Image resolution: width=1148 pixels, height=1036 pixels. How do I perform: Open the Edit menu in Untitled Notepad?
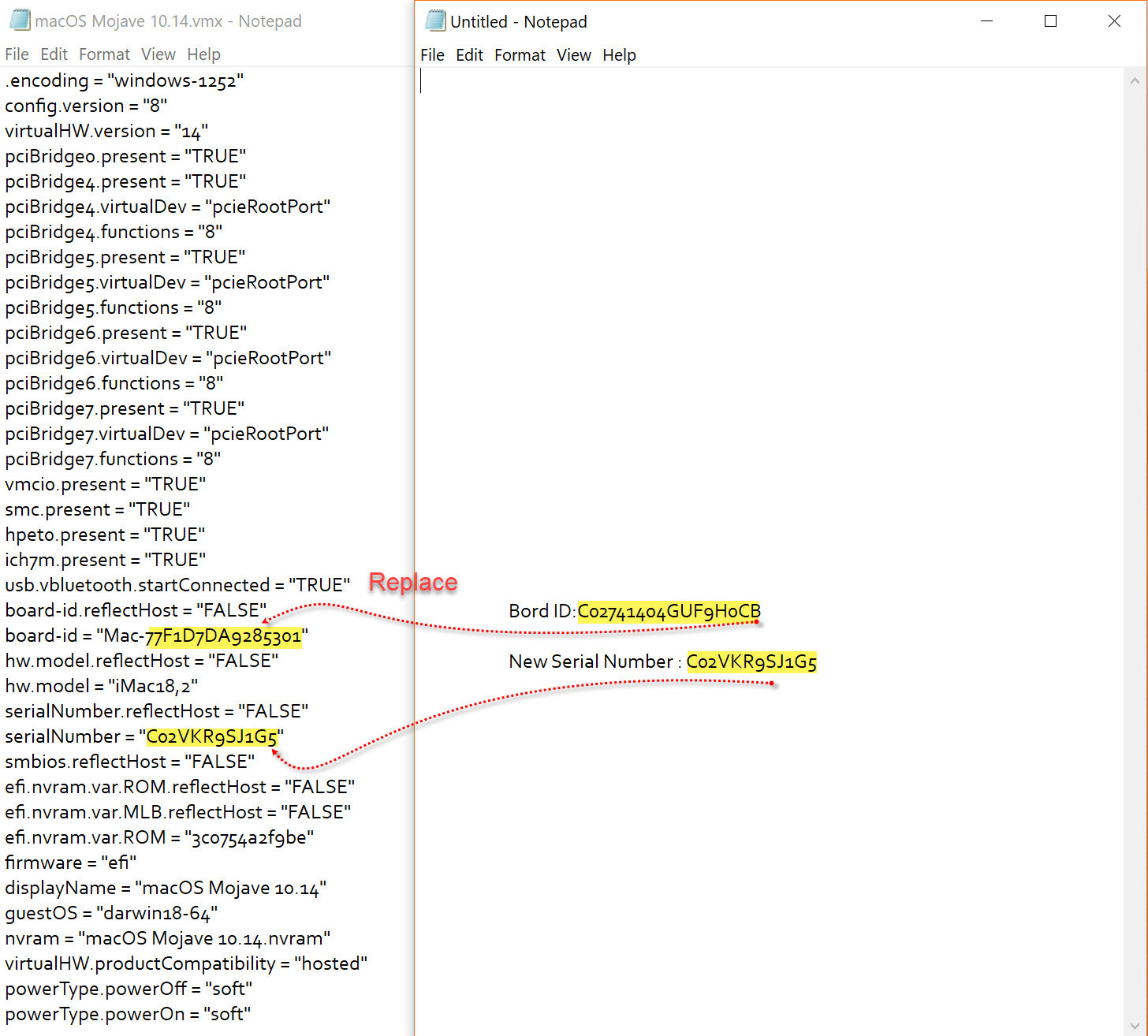tap(469, 55)
